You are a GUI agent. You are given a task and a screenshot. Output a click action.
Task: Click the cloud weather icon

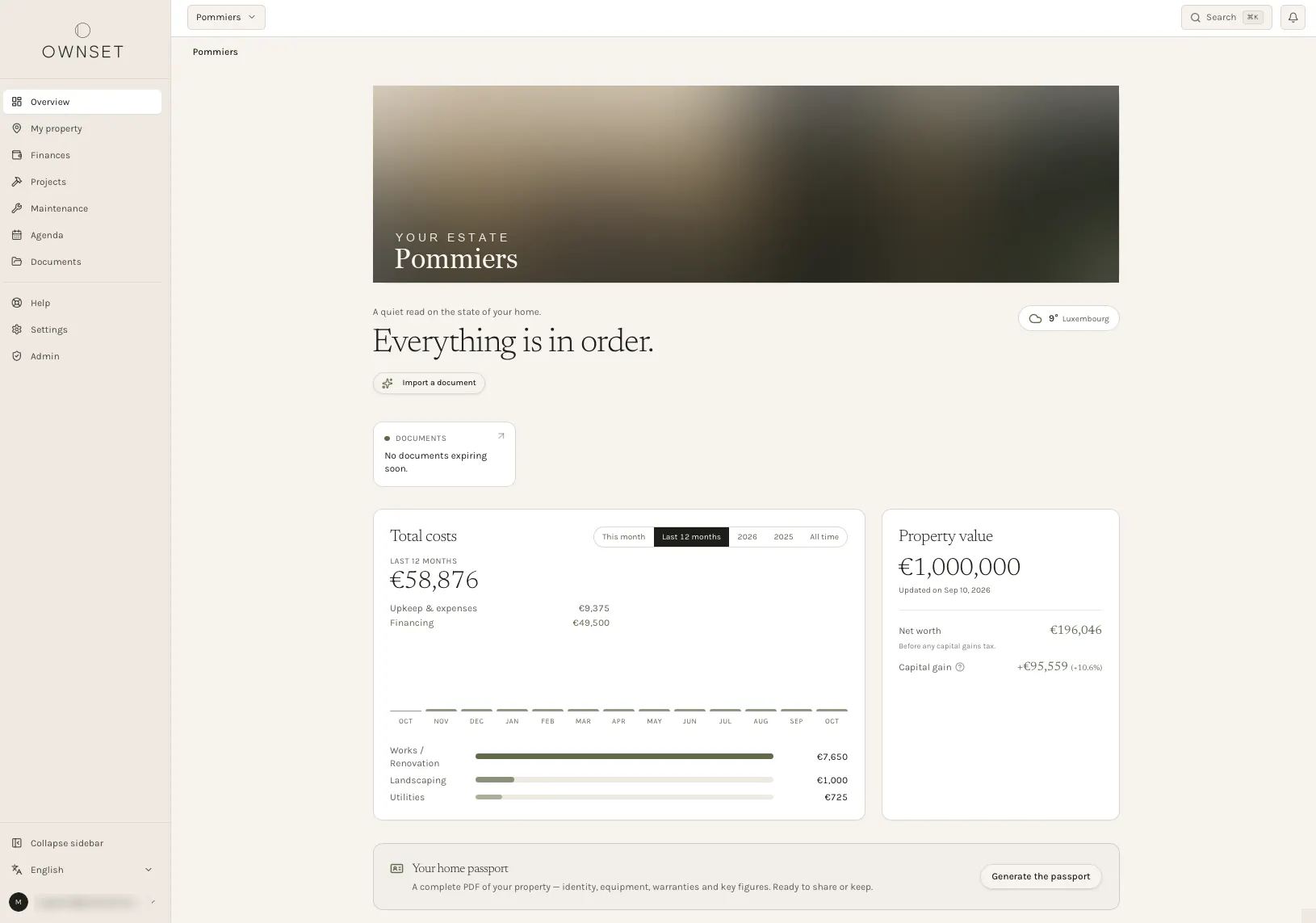pos(1035,318)
